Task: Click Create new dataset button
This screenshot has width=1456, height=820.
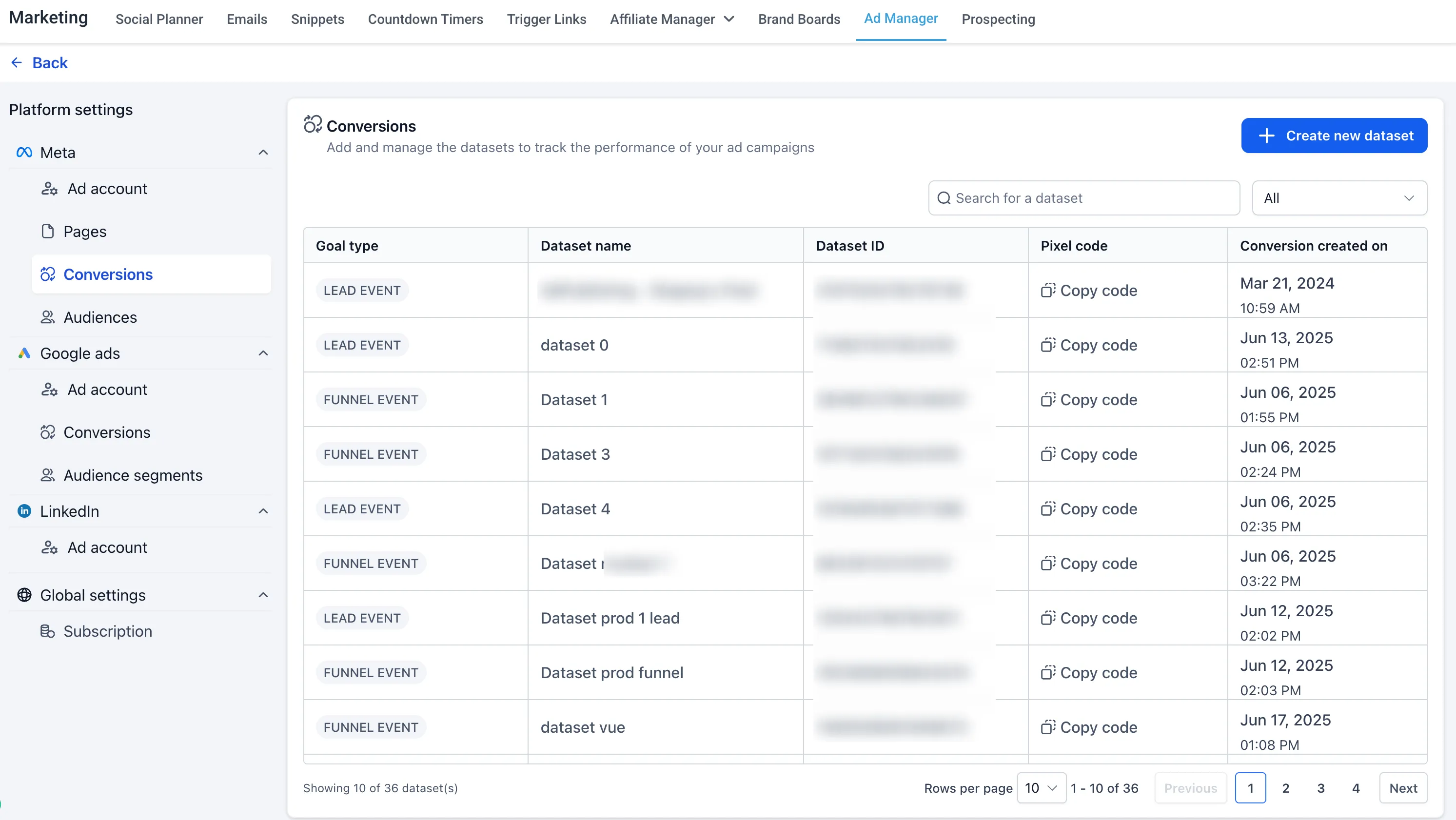Action: 1334,136
